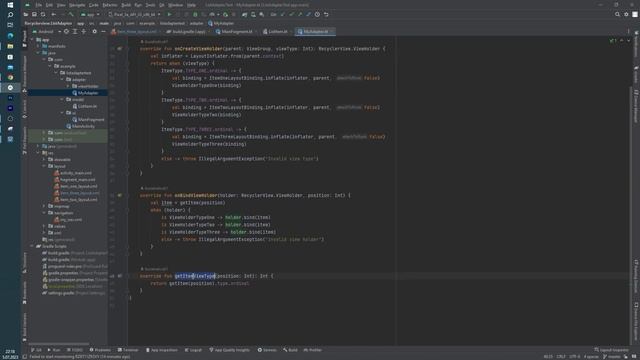
Task: Click the Search Everywhere magnifier icon
Action: click(x=617, y=14)
